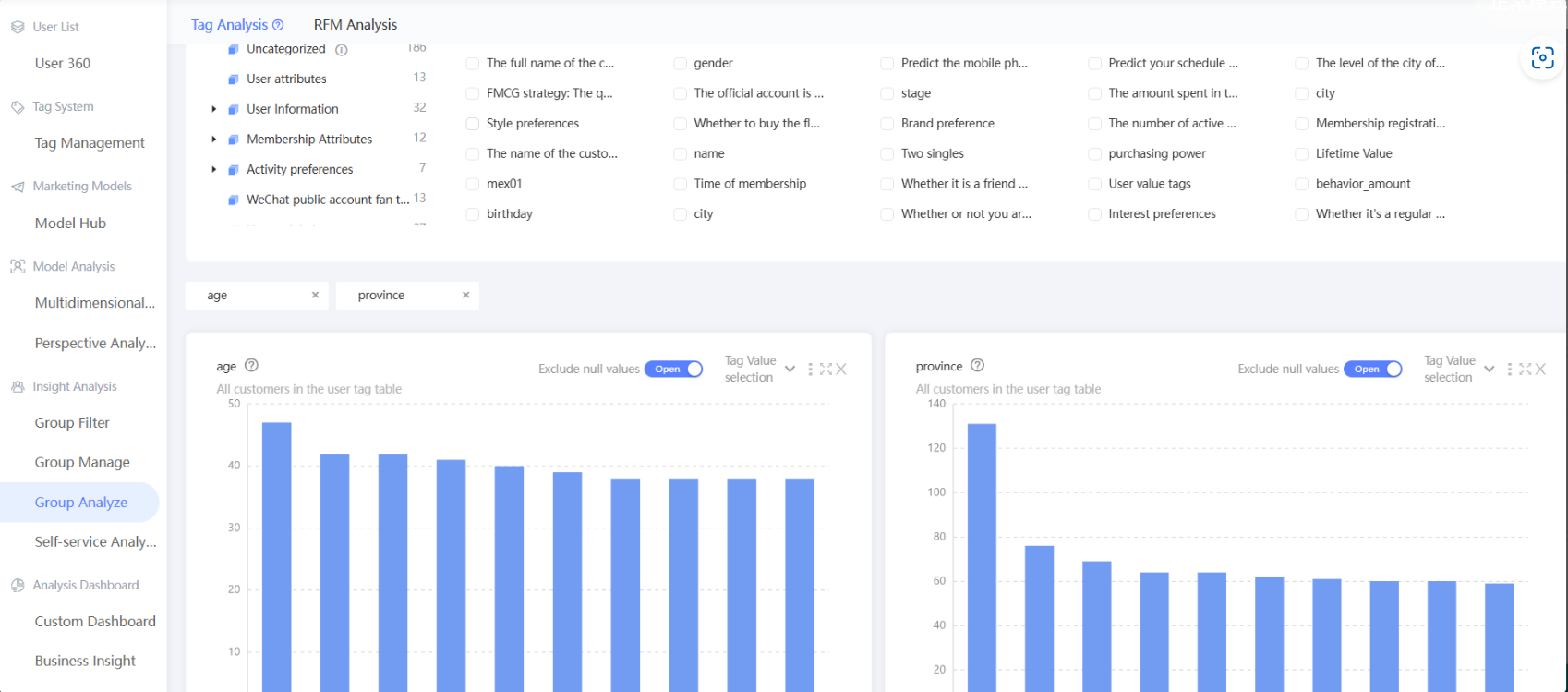The height and width of the screenshot is (692, 1568).
Task: Check the gender tag checkbox
Action: pos(680,64)
